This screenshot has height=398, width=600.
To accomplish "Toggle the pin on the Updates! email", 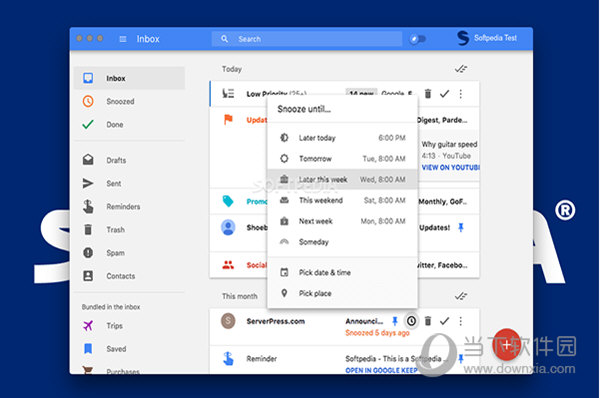I will click(461, 228).
